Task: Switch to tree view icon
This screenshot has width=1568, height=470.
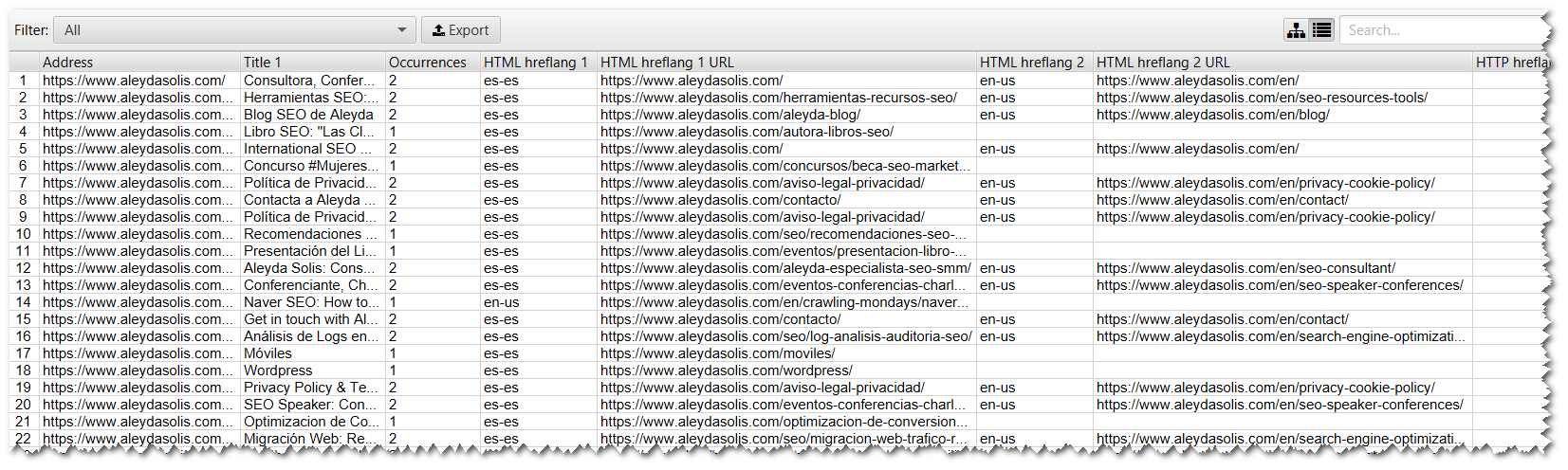Action: tap(1296, 30)
